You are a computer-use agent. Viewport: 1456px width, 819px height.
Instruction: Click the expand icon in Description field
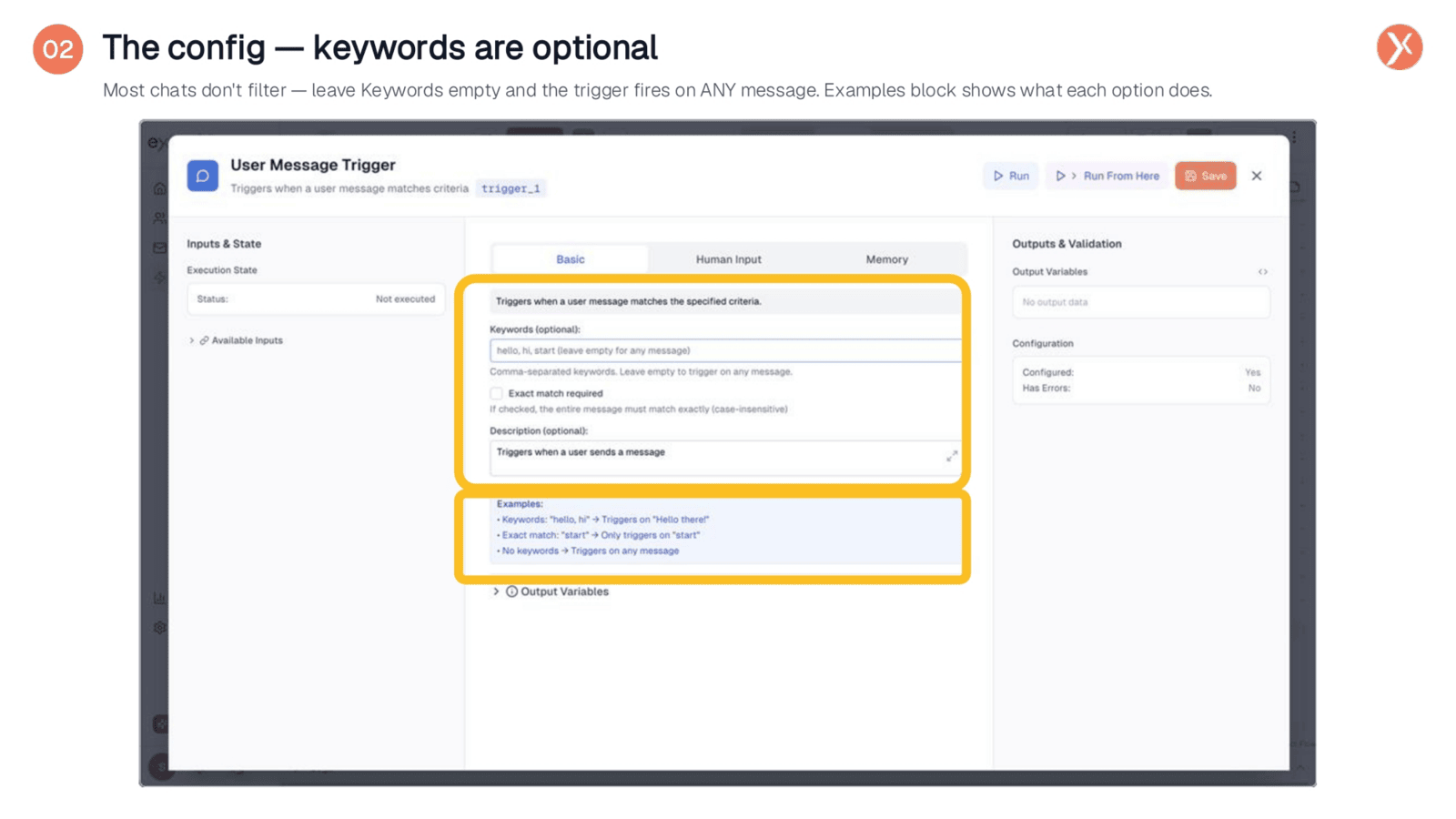click(952, 456)
